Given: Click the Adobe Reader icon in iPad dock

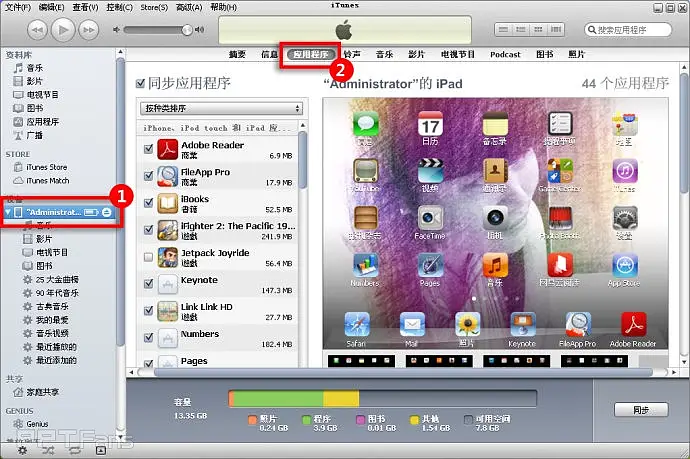Looking at the screenshot, I should 634,324.
